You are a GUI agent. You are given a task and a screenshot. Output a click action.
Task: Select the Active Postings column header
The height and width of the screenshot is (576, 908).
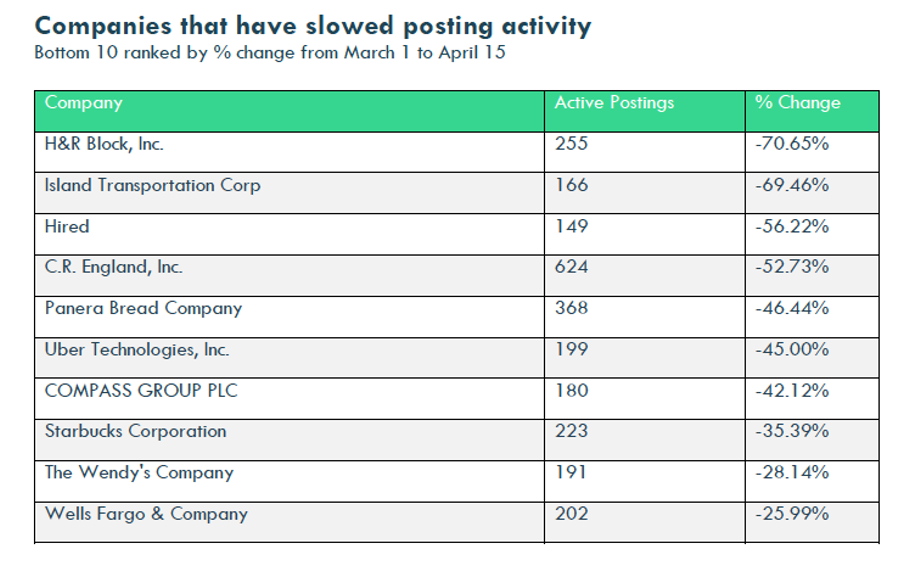(x=614, y=102)
